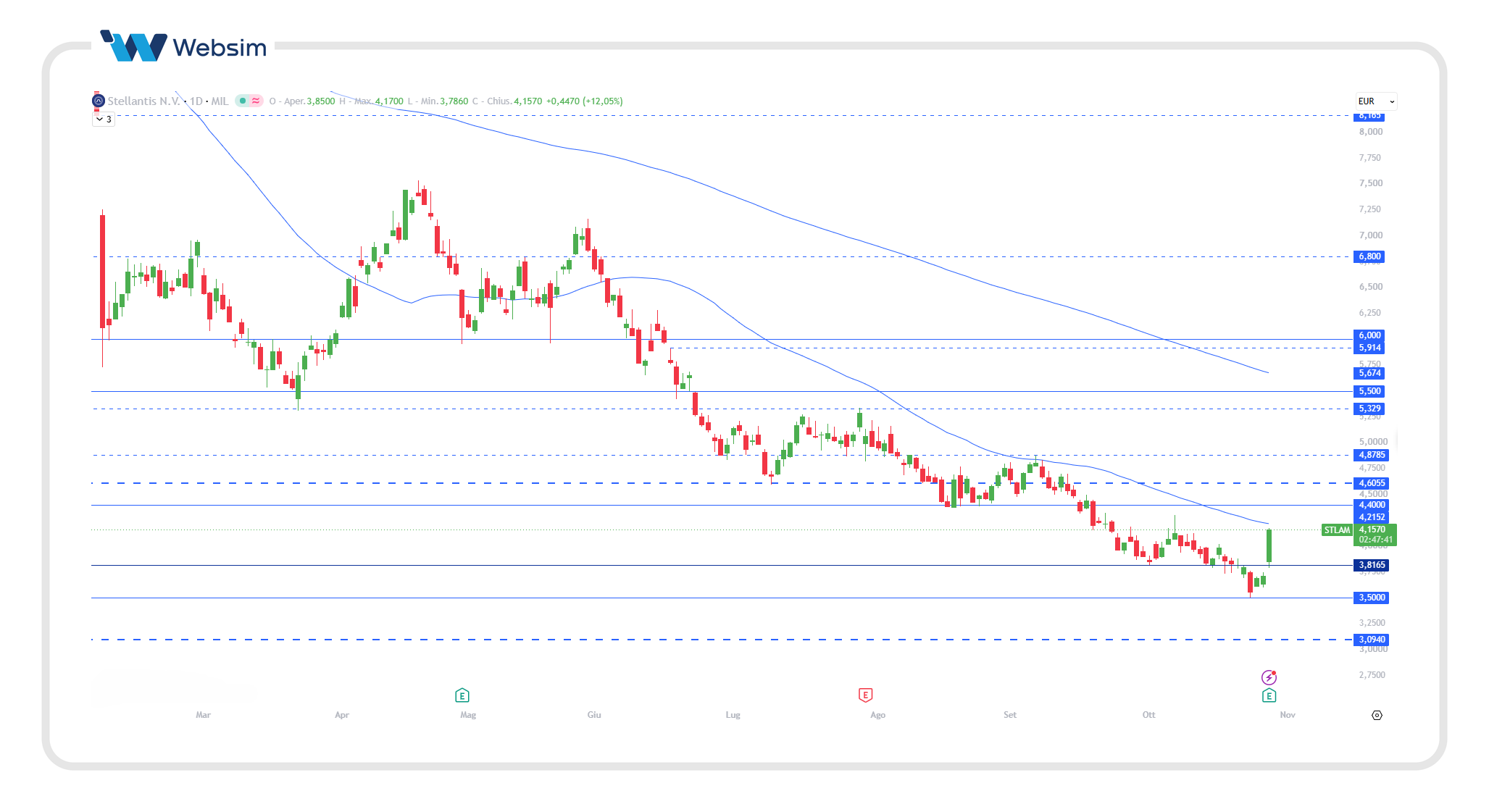The image size is (1489, 812).
Task: Click the latest green candlestick bar
Action: 1269,546
